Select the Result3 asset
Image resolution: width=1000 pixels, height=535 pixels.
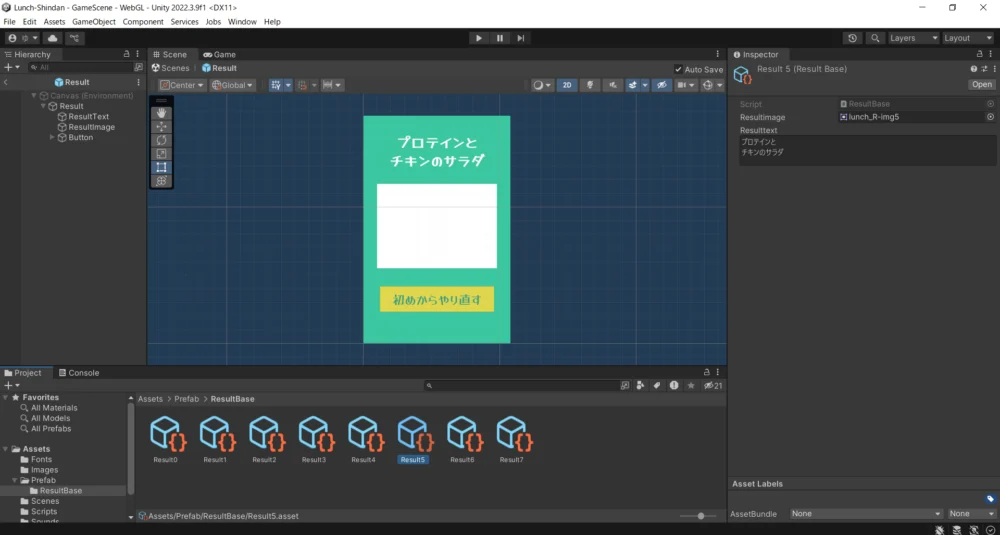314,440
